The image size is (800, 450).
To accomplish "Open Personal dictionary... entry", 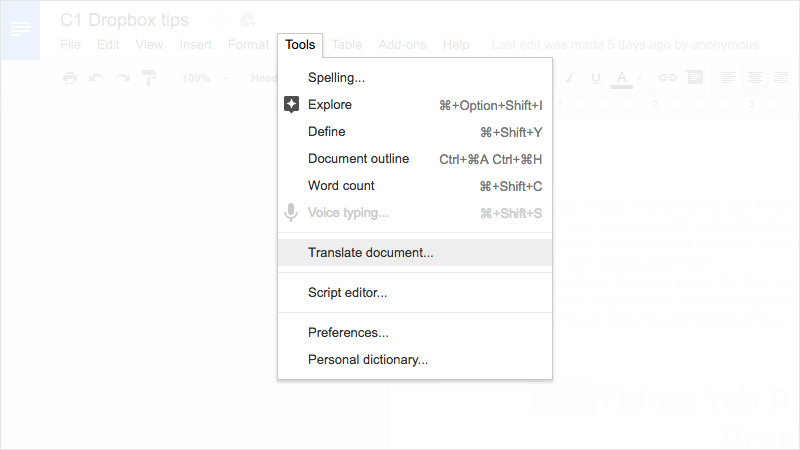I will pyautogui.click(x=415, y=360).
